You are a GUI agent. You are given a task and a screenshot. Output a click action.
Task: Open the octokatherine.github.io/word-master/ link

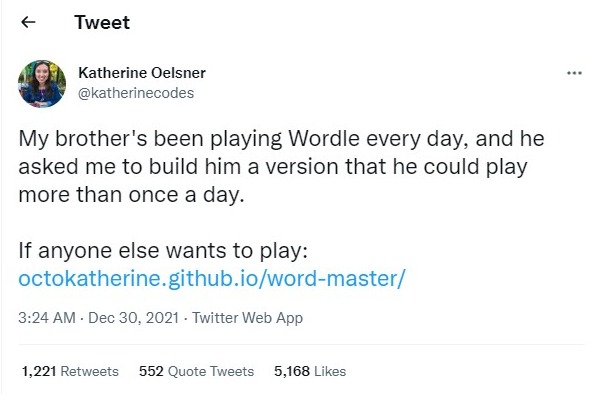point(212,279)
